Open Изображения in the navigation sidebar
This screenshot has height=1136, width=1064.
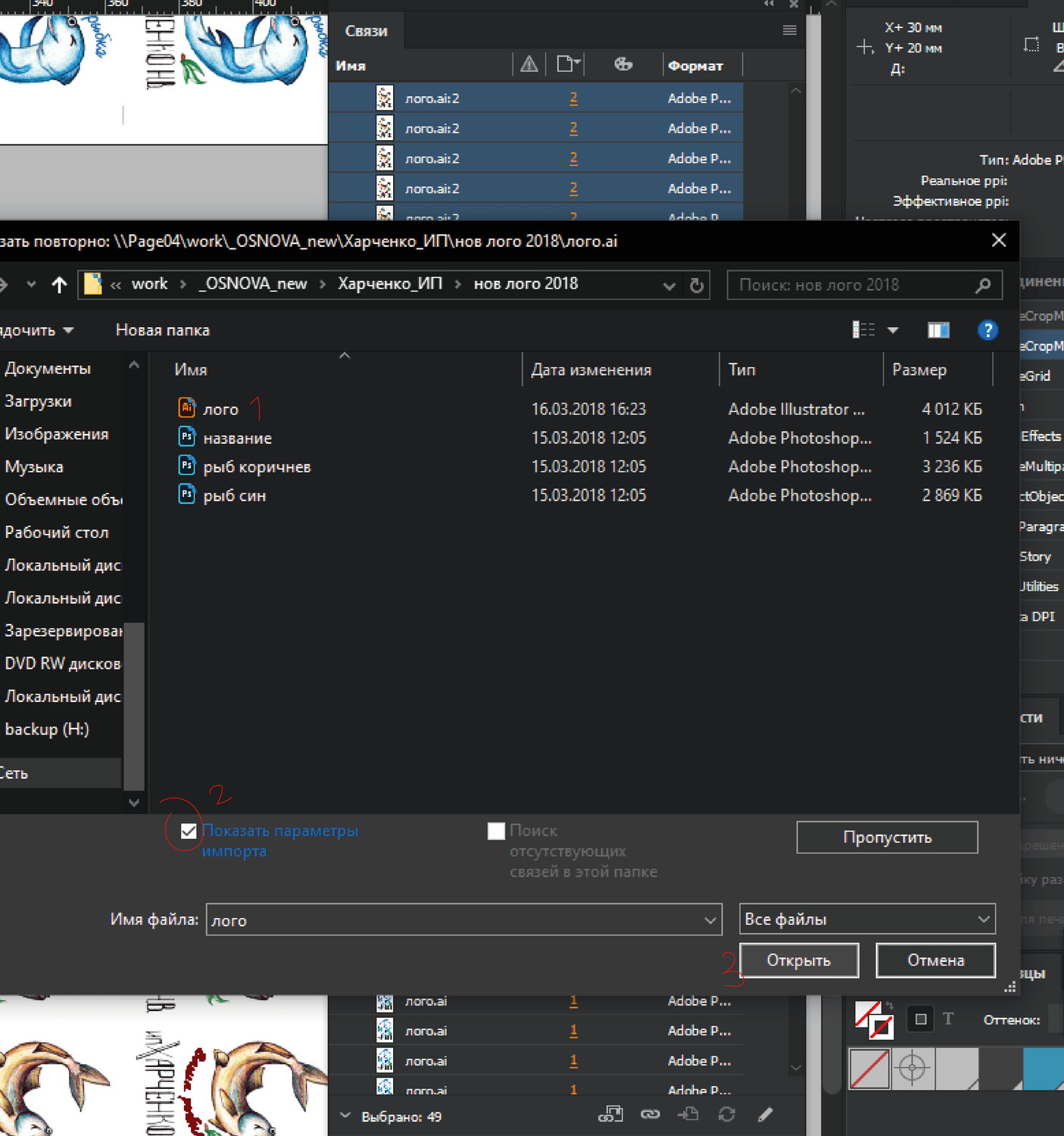coord(57,434)
